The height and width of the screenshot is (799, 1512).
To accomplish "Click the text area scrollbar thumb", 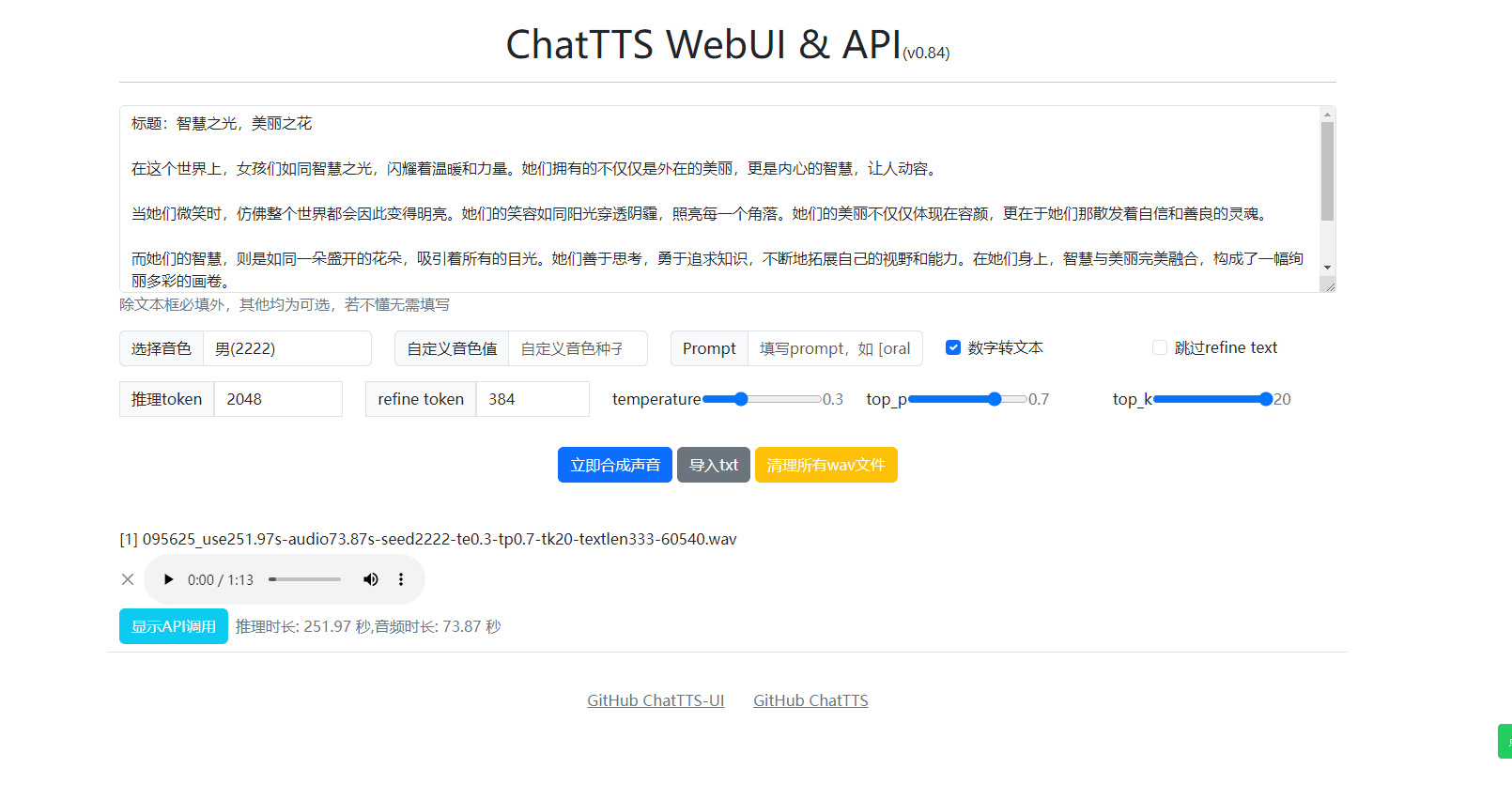I will (x=1327, y=171).
